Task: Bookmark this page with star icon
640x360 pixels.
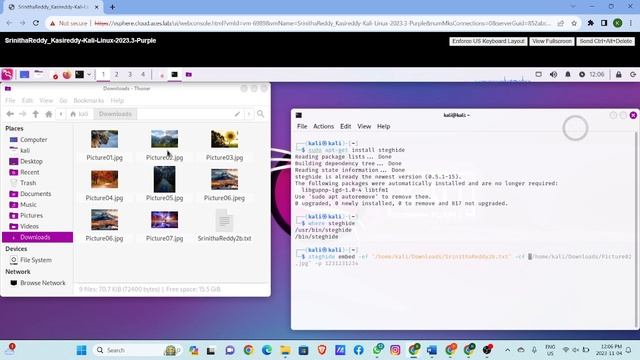Action: pos(574,23)
